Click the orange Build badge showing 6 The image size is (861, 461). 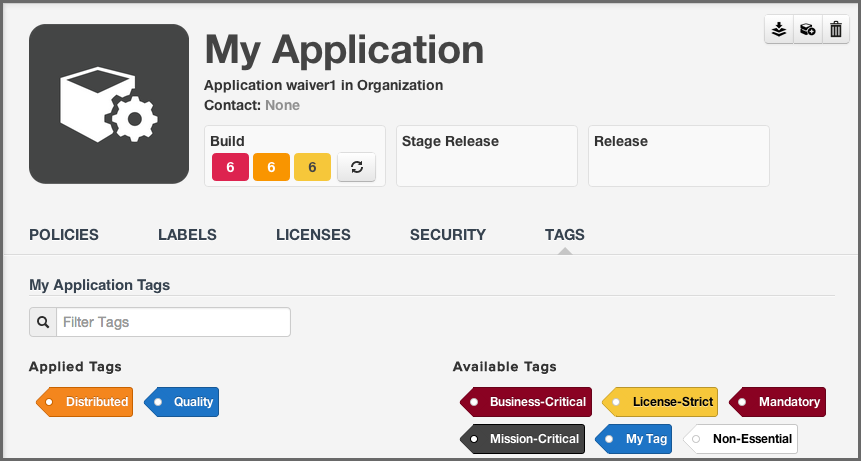pos(271,167)
